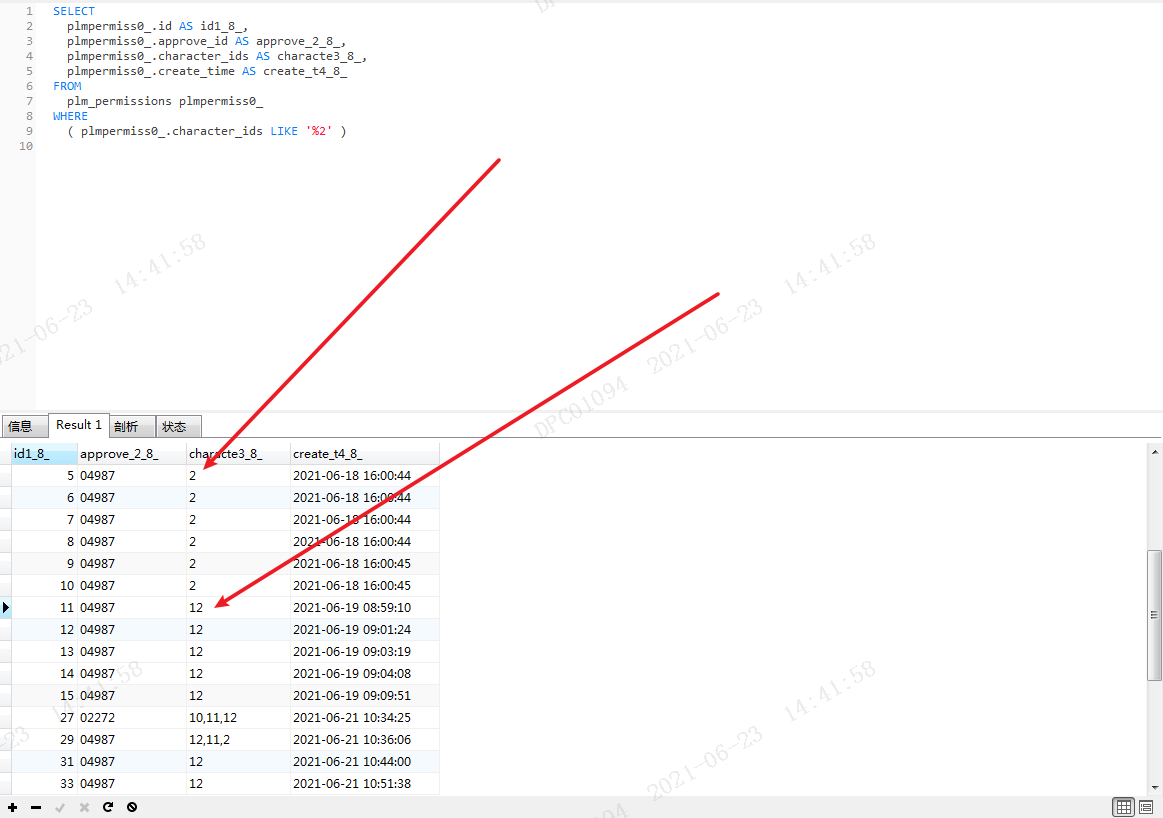Click the approve_2_8_ column header
Image resolution: width=1163 pixels, height=818 pixels.
(x=132, y=454)
